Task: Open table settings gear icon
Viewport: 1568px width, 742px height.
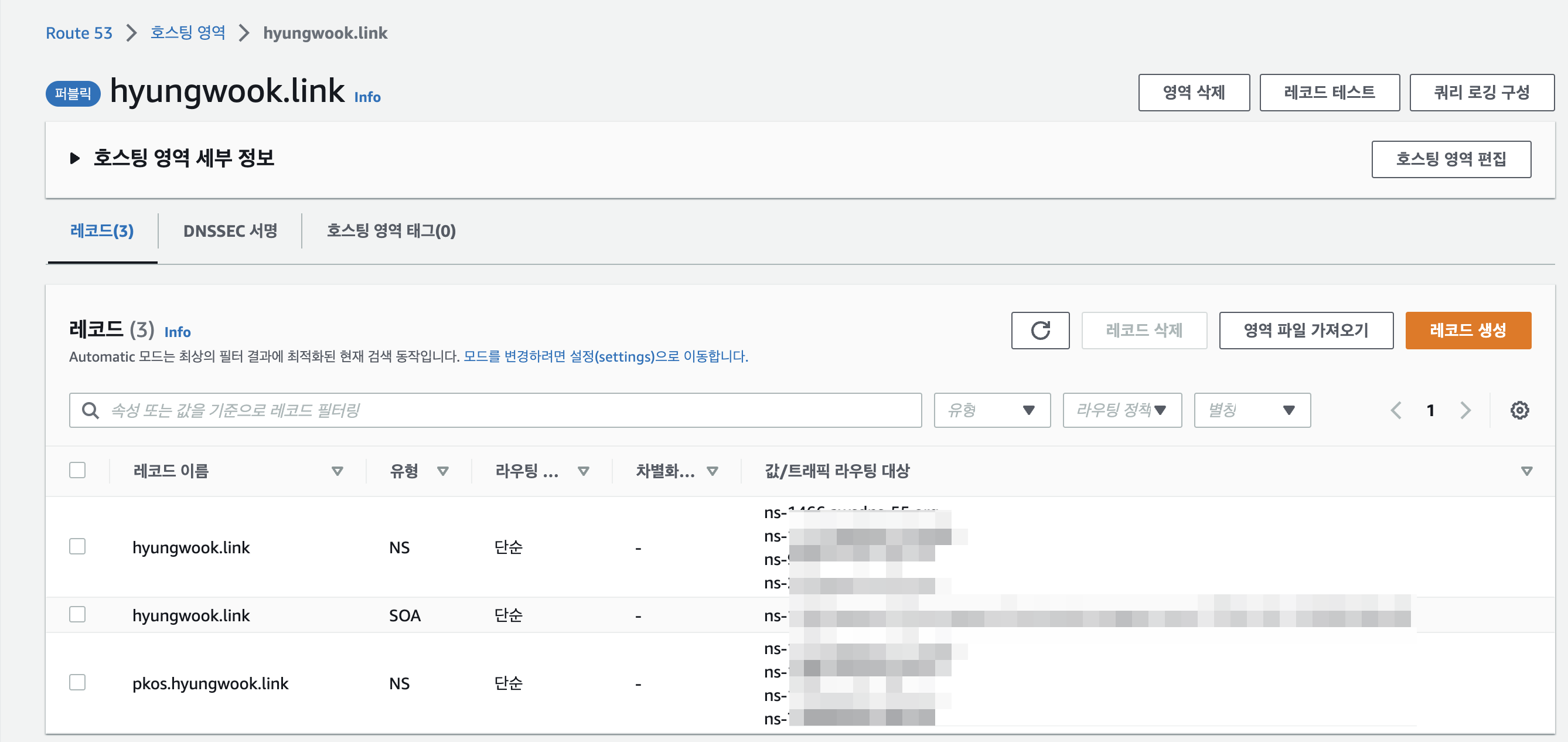Action: point(1519,410)
